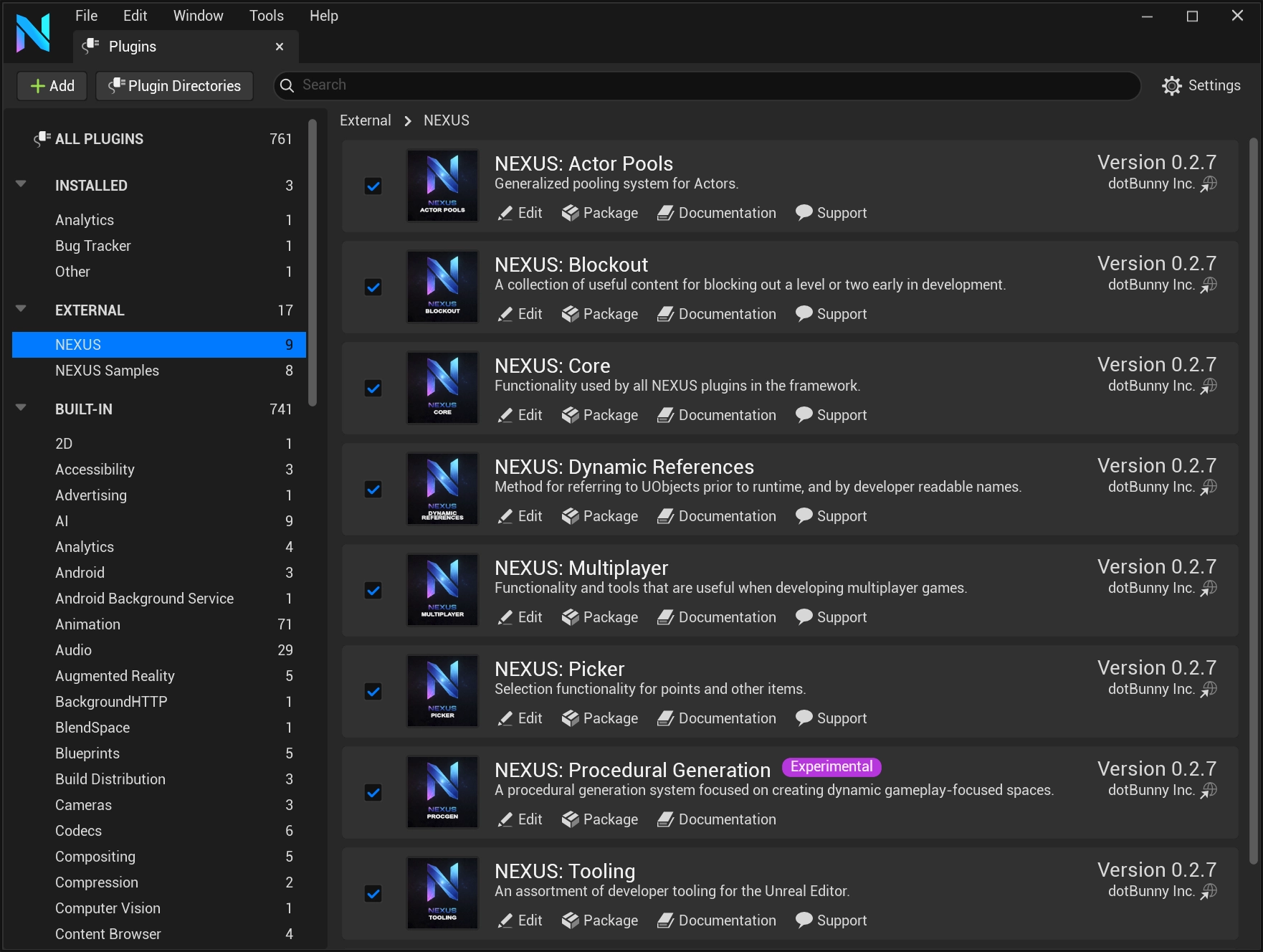
Task: Click the search magnifier icon
Action: pyautogui.click(x=287, y=85)
